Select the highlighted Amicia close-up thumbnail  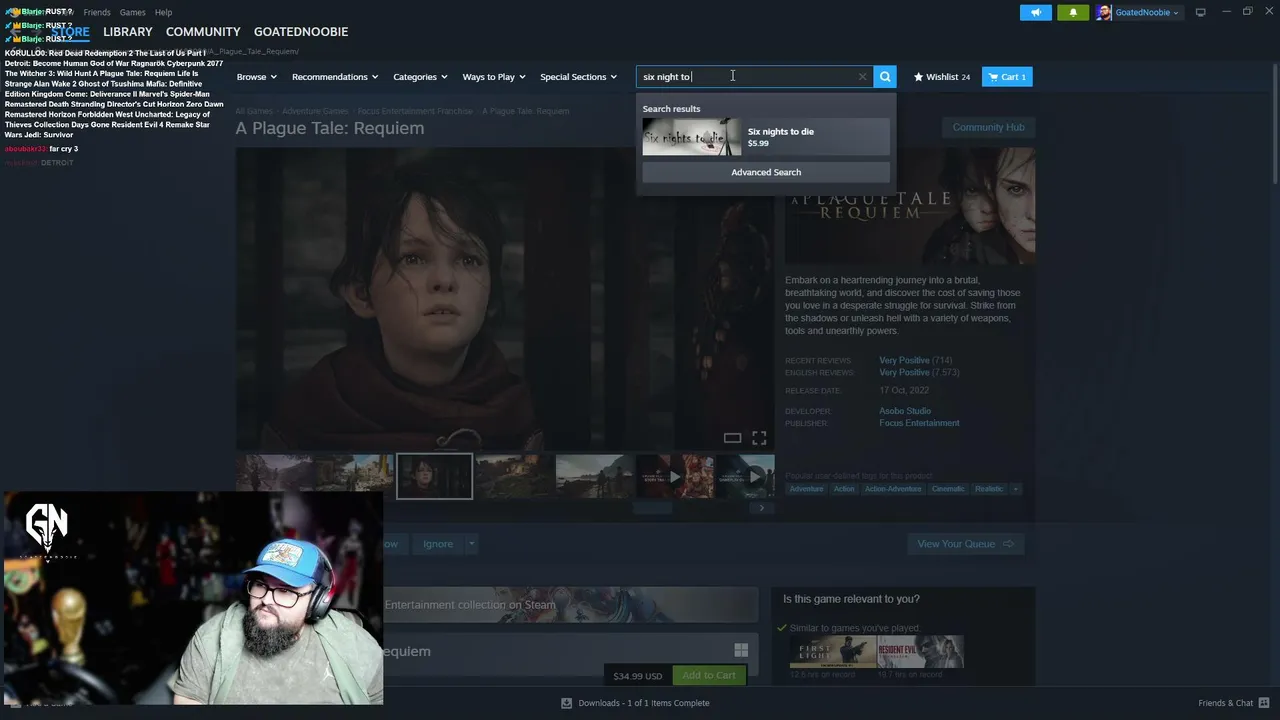click(434, 476)
